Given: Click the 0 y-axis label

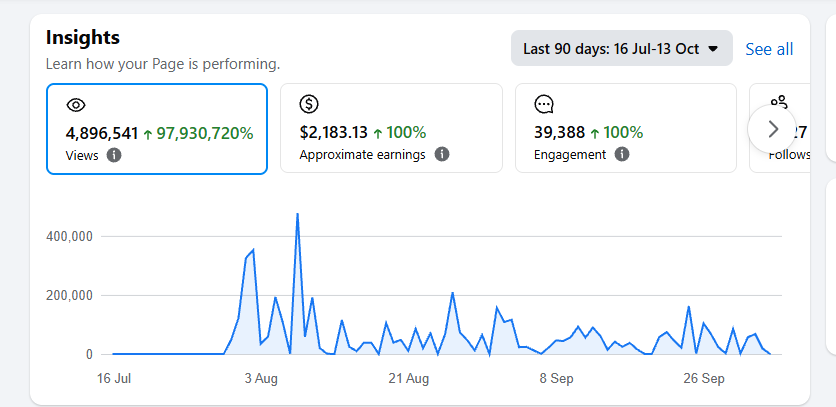Looking at the screenshot, I should pos(89,354).
